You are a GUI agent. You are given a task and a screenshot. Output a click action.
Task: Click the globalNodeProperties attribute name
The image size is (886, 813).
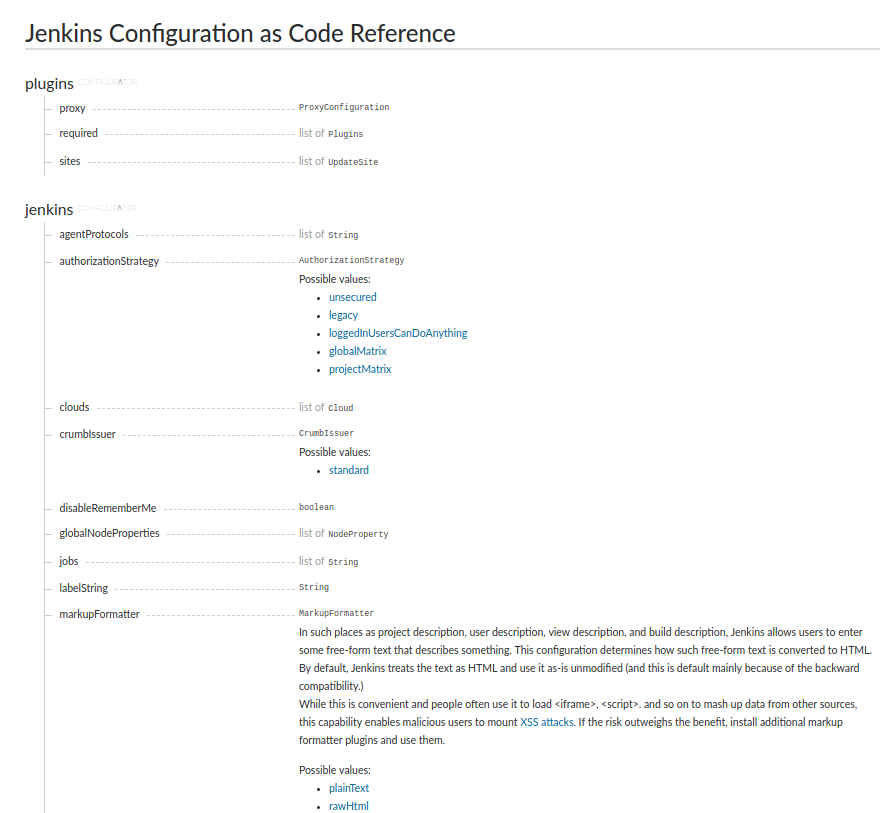coord(109,533)
